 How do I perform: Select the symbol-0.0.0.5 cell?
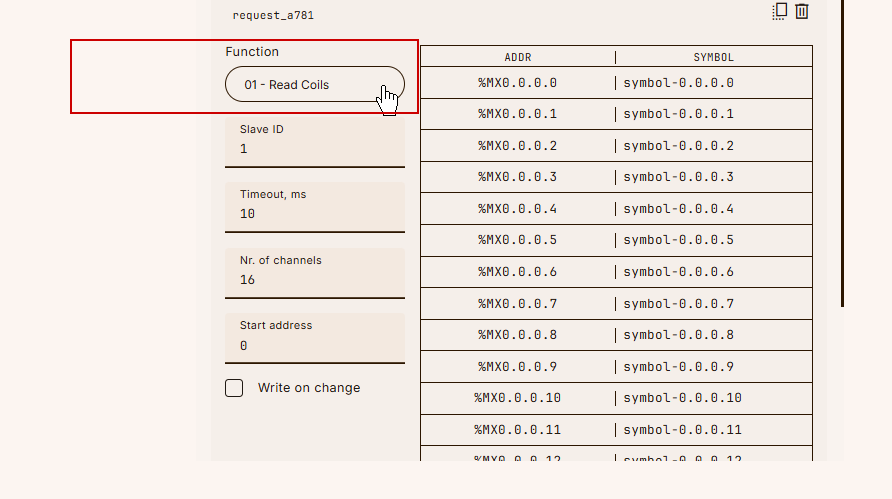point(714,240)
